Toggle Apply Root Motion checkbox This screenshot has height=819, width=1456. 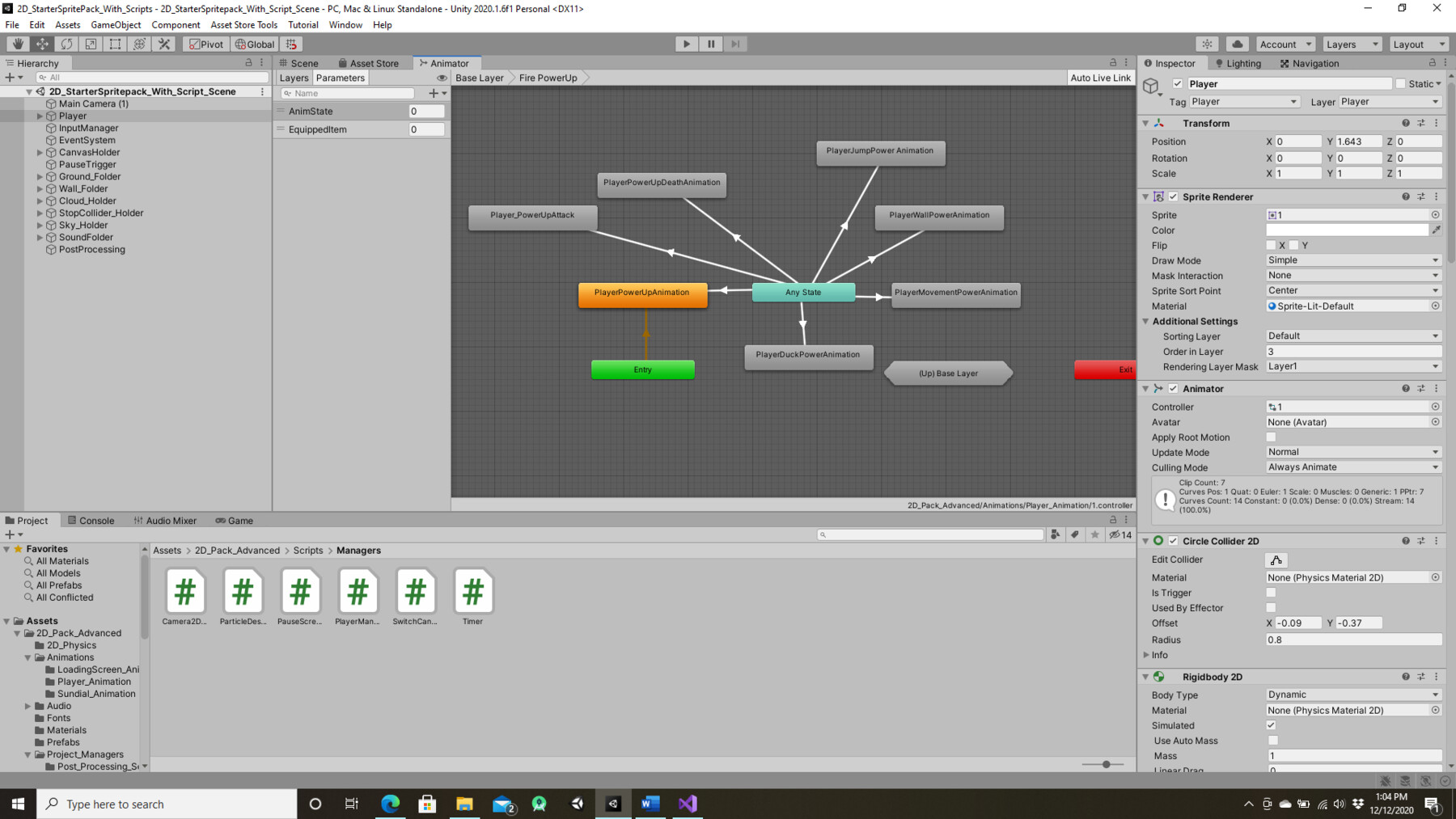click(x=1271, y=437)
